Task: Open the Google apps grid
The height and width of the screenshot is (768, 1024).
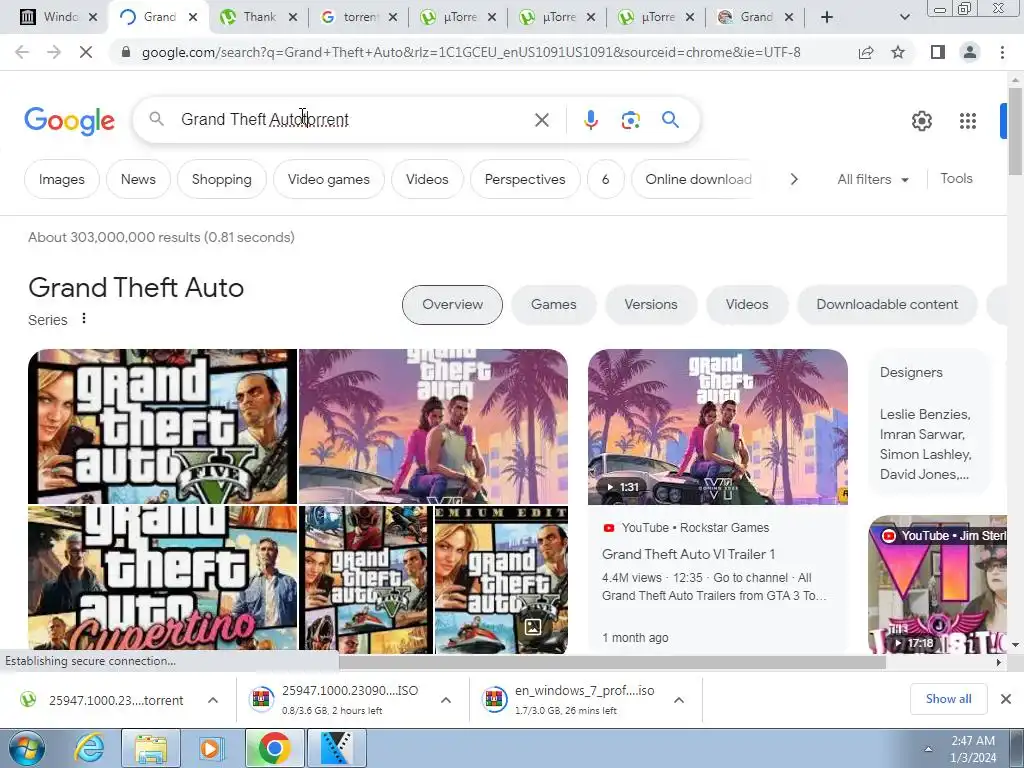Action: click(x=968, y=121)
